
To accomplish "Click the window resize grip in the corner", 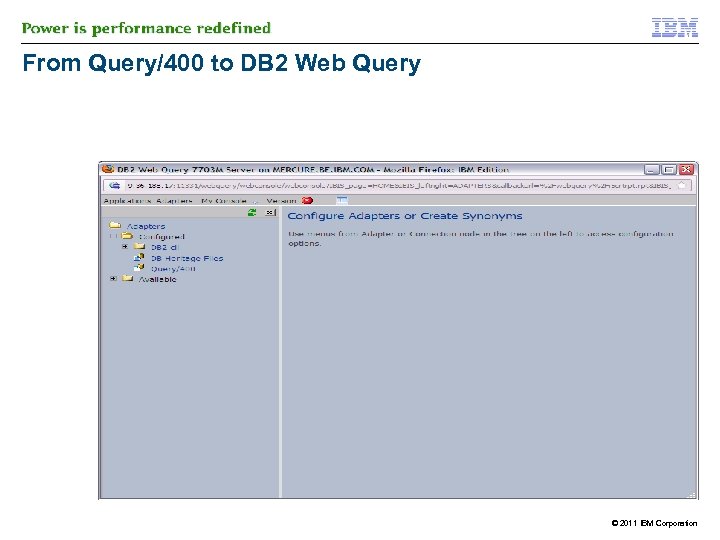I will point(692,495).
